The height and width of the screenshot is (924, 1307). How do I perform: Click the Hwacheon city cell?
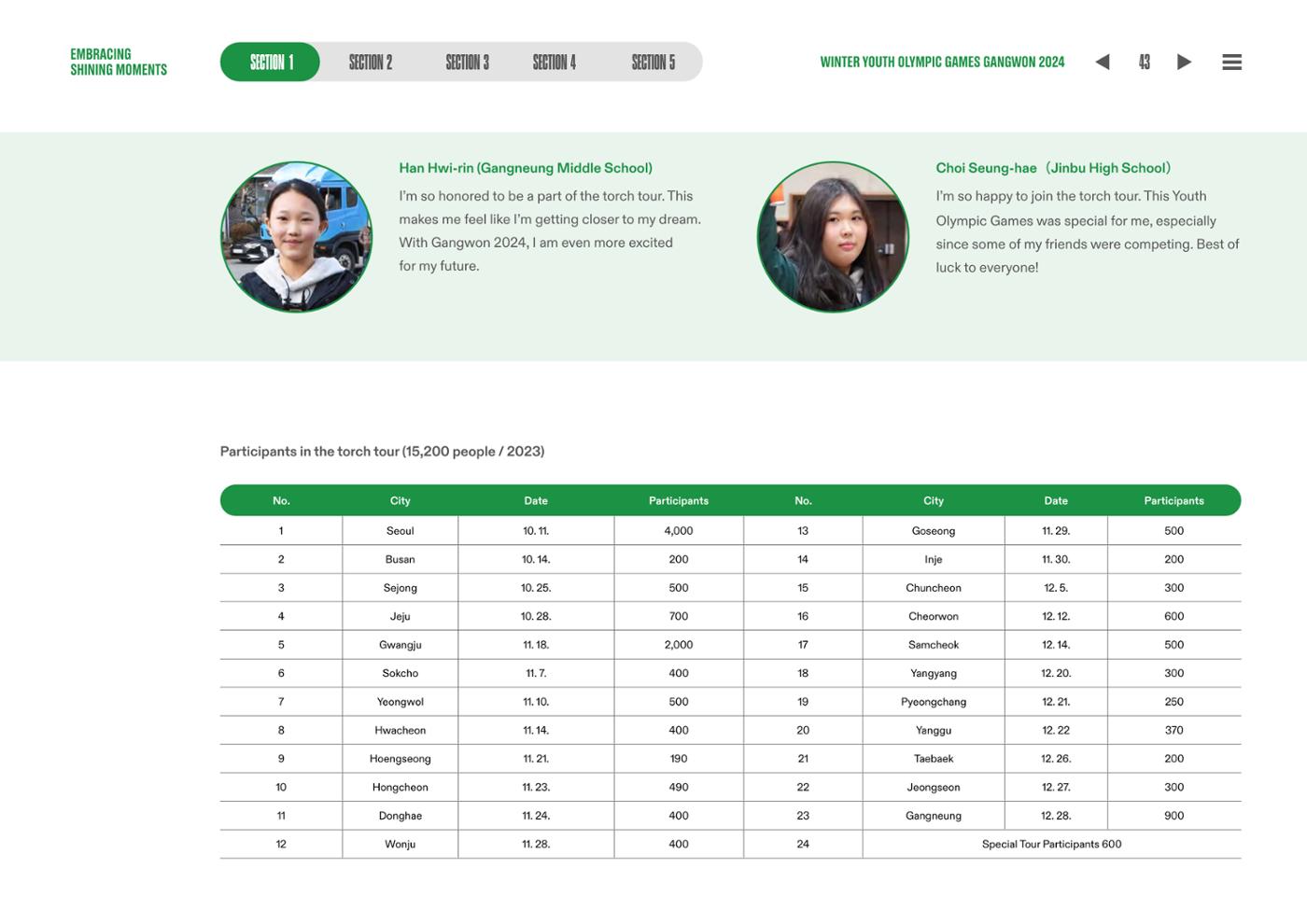tap(401, 730)
